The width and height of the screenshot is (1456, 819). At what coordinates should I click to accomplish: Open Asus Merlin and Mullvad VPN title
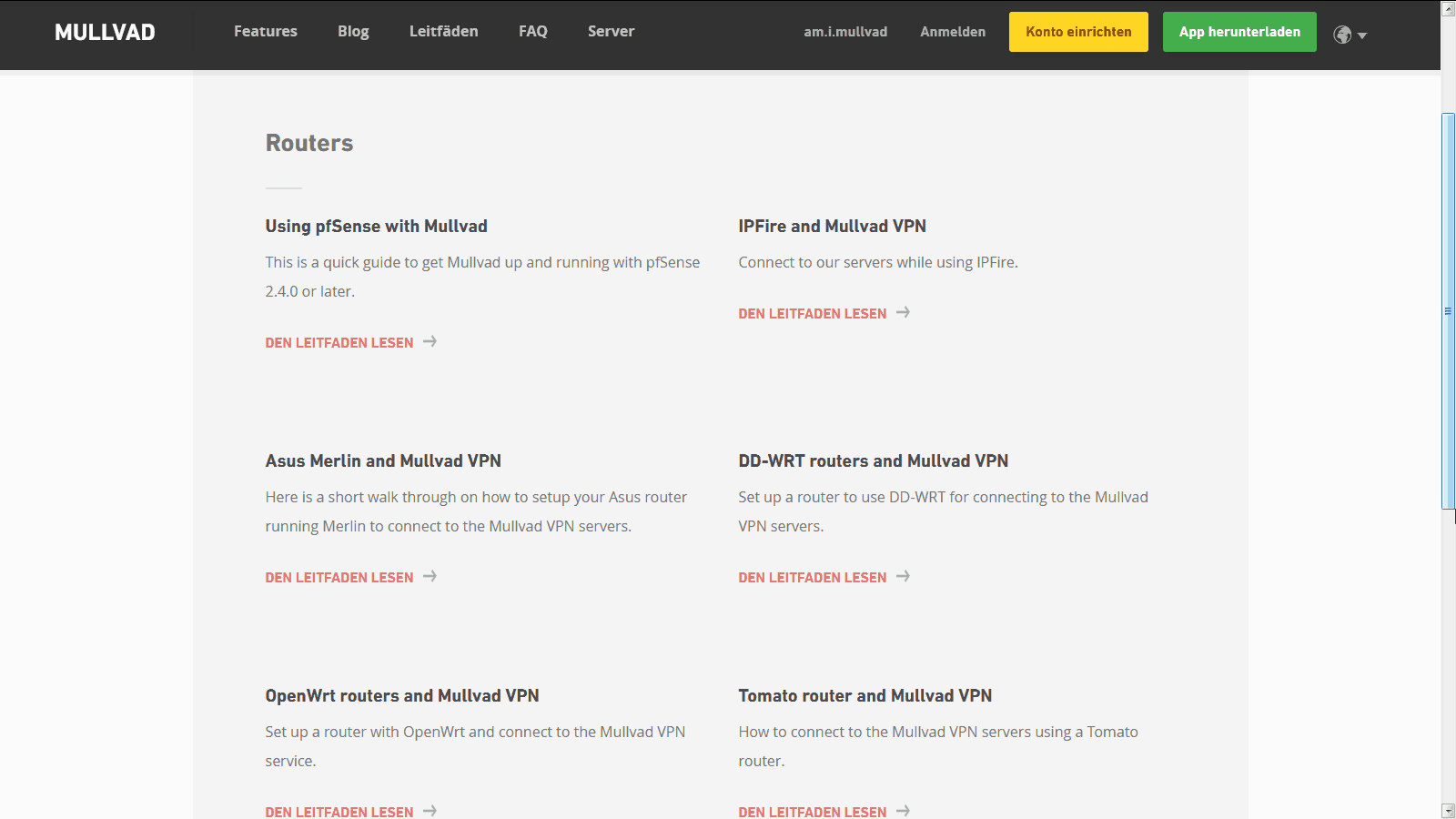click(x=383, y=460)
